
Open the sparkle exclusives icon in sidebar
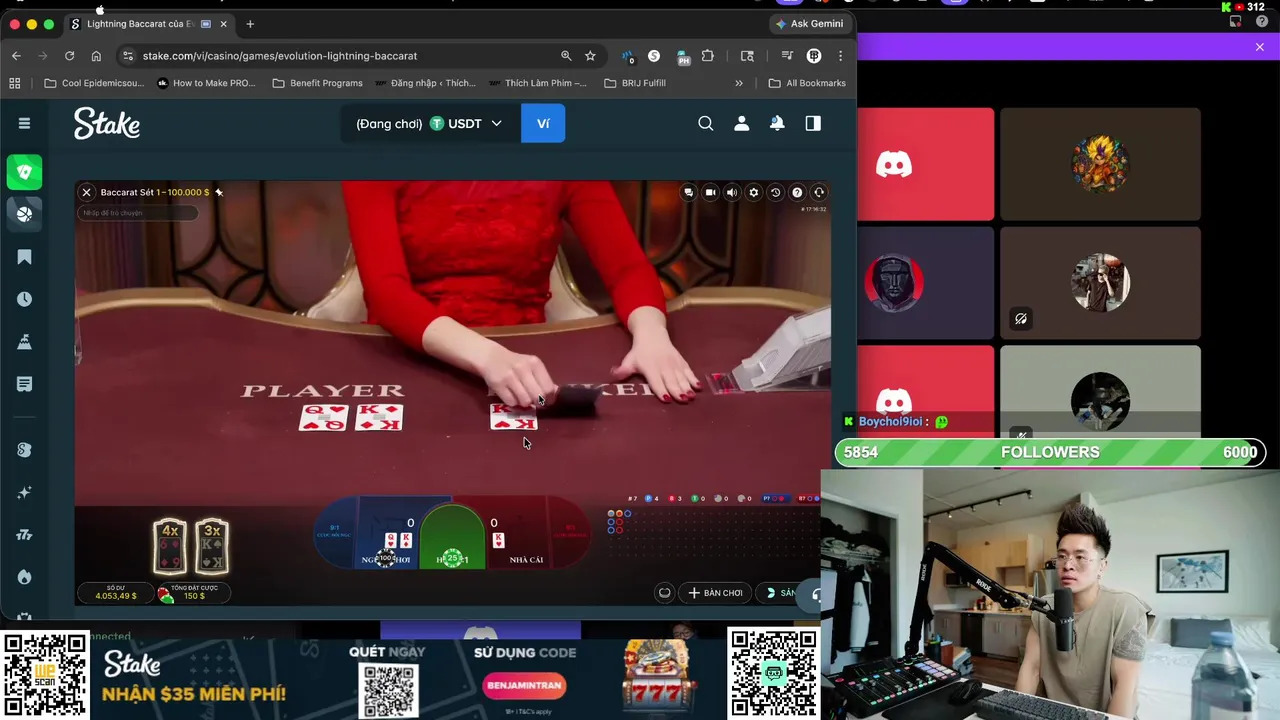[x=25, y=493]
